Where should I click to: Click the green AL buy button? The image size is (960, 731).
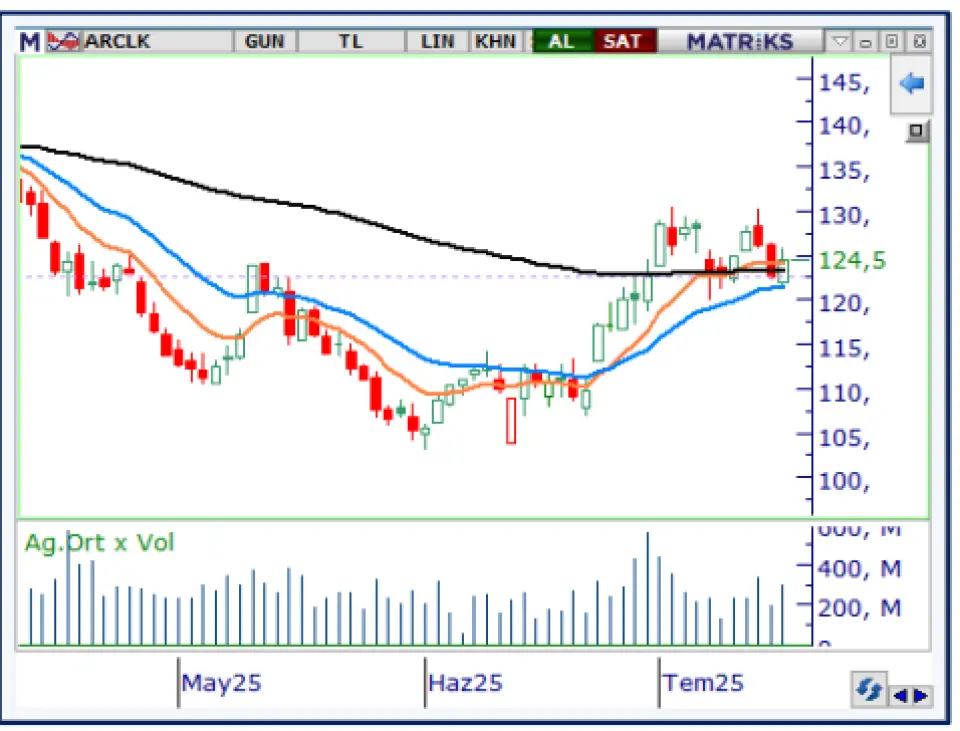point(561,42)
